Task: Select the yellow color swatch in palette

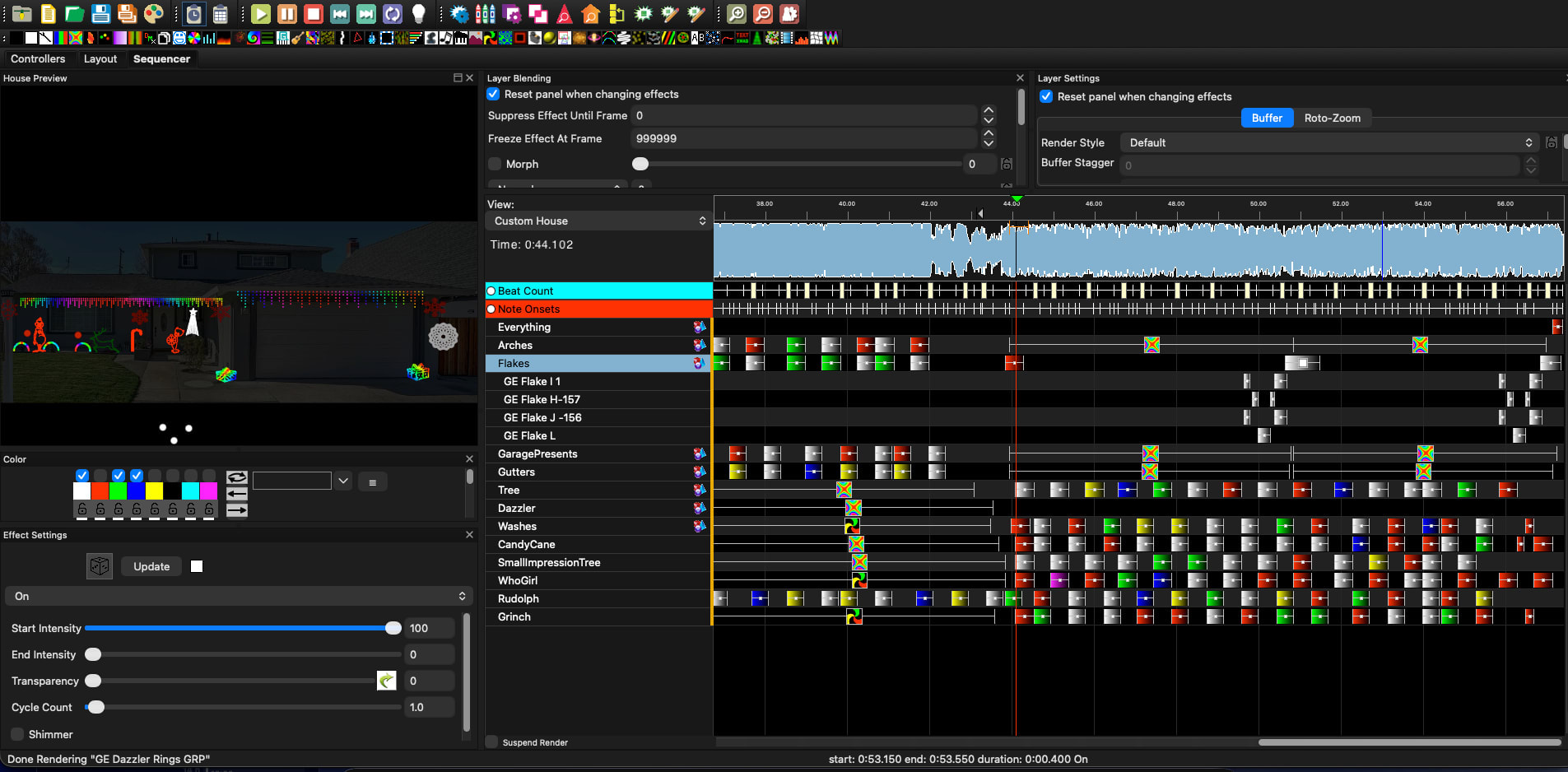Action: pos(154,491)
